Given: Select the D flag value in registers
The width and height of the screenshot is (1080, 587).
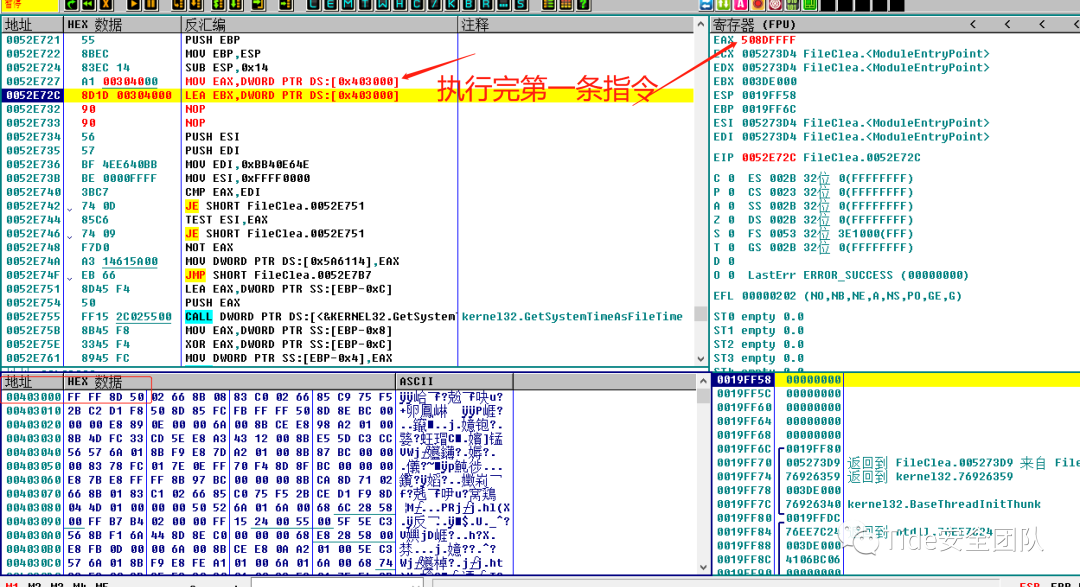Looking at the screenshot, I should [731, 261].
